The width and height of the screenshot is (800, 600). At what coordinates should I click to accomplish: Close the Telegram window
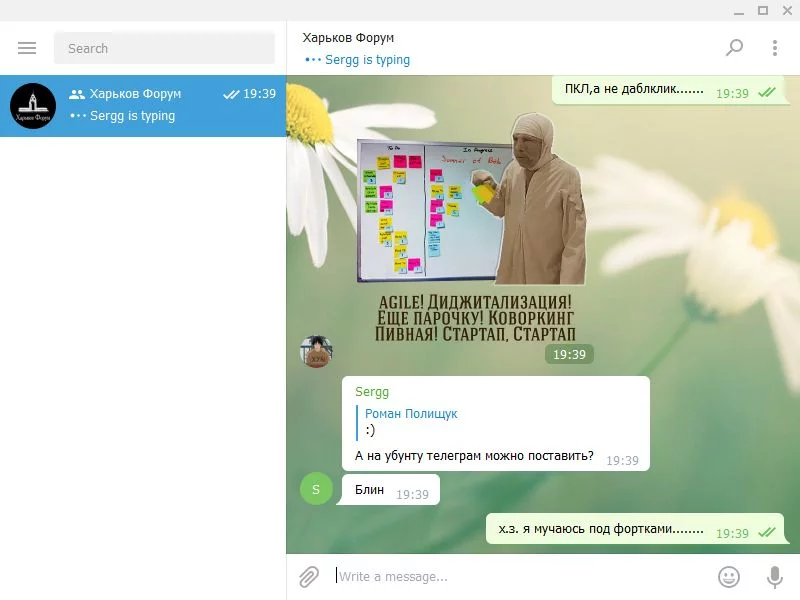[x=787, y=11]
